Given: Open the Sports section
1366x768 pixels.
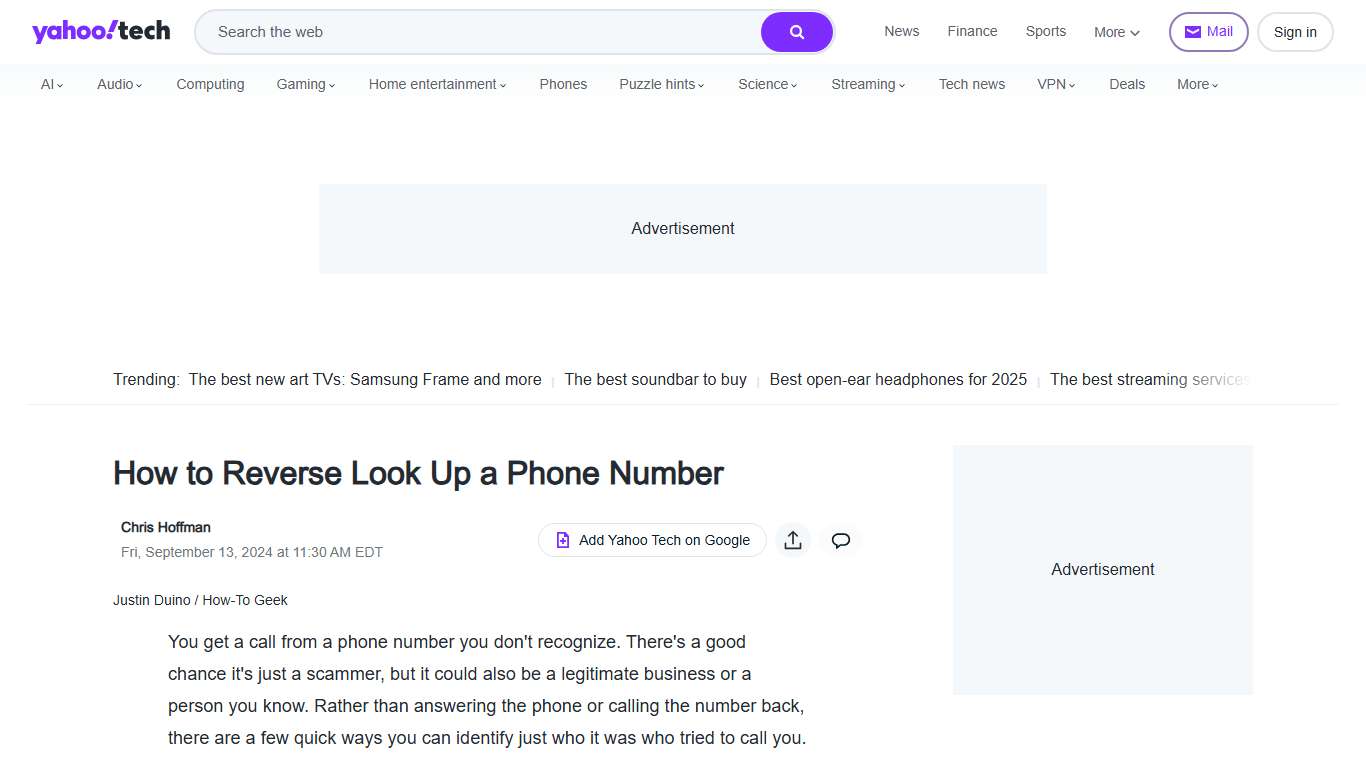Looking at the screenshot, I should [x=1045, y=31].
